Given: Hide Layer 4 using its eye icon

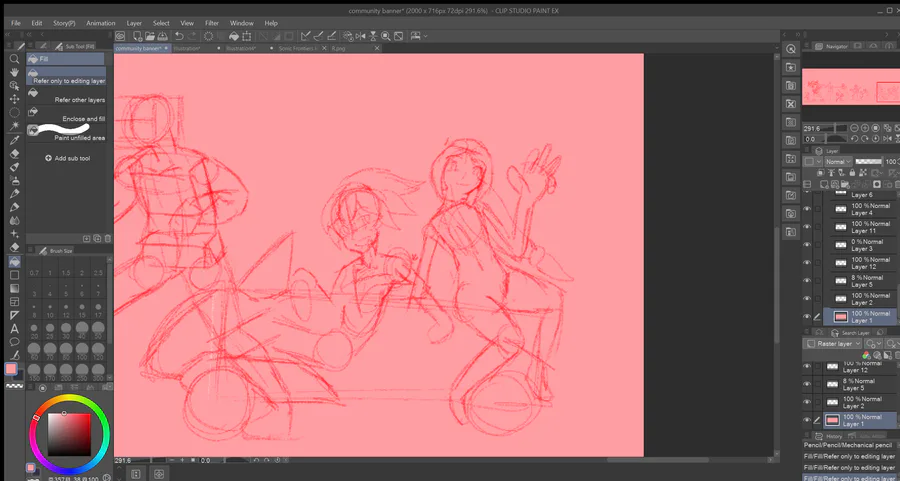Looking at the screenshot, I should (807, 209).
